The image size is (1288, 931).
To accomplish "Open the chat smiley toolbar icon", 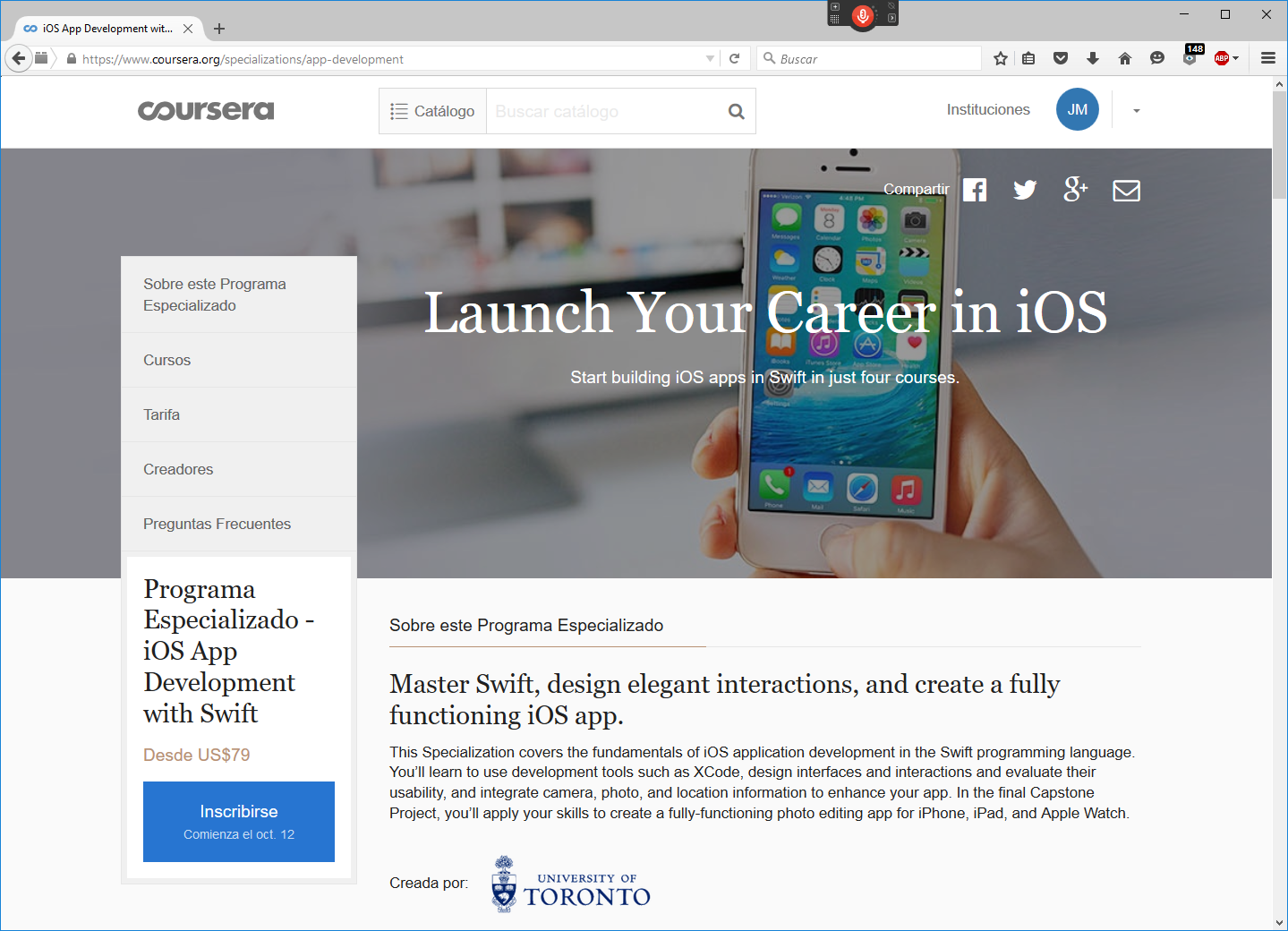I will [x=1157, y=58].
